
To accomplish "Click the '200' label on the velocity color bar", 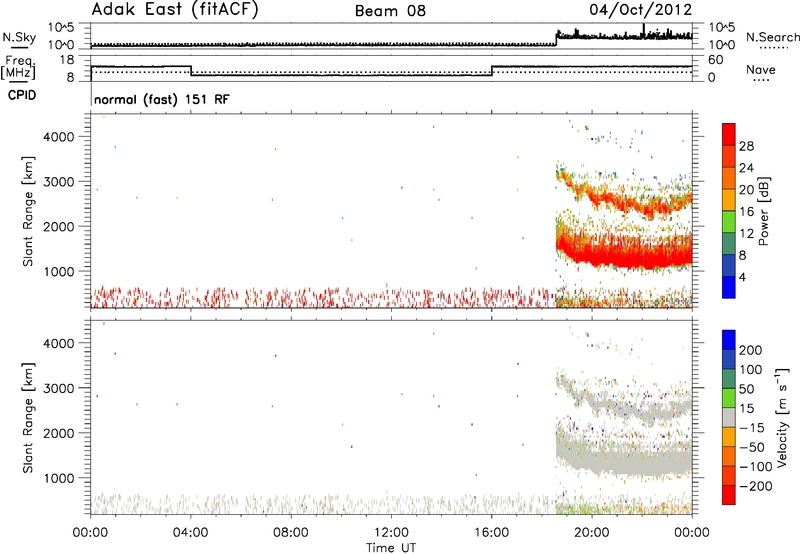I will [751, 350].
